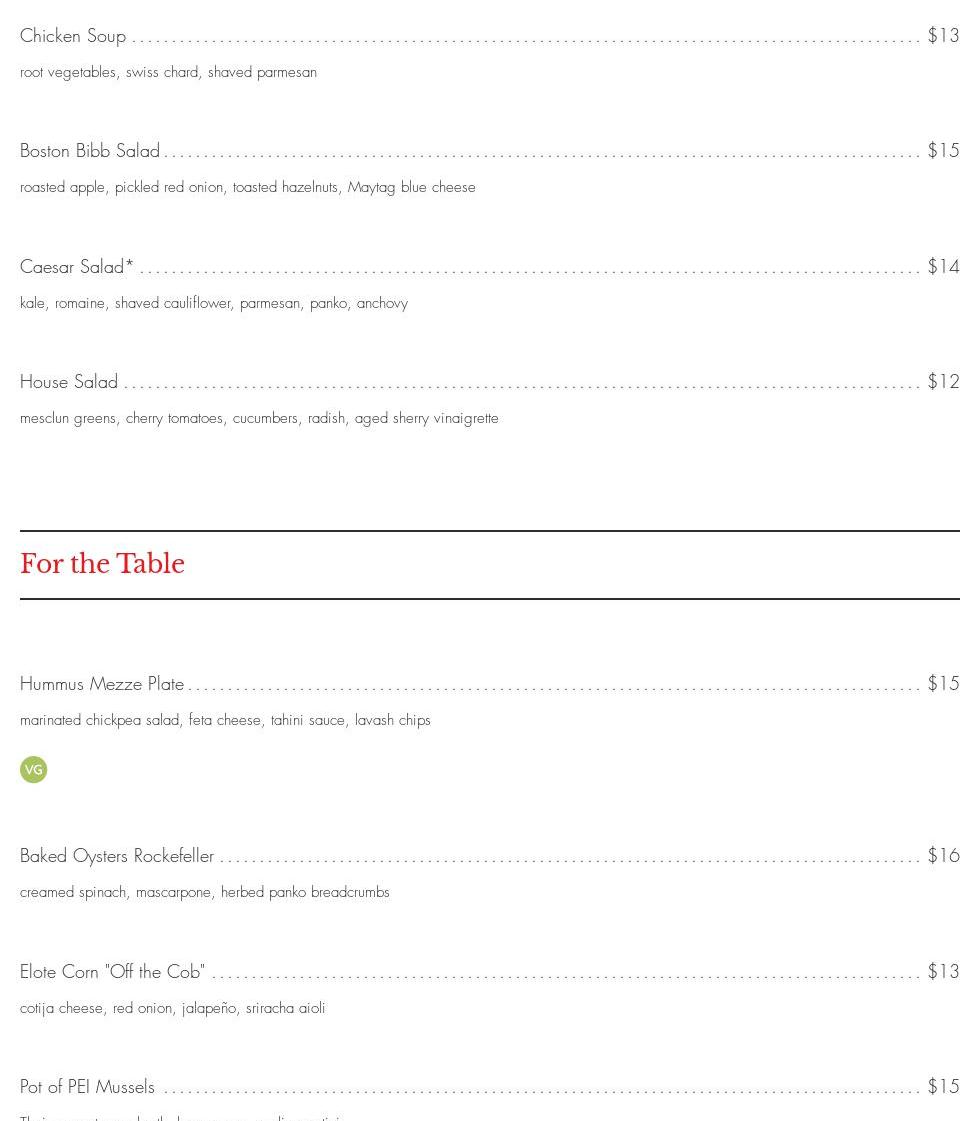Click the roasted apple, pickled red onion description

point(247,188)
